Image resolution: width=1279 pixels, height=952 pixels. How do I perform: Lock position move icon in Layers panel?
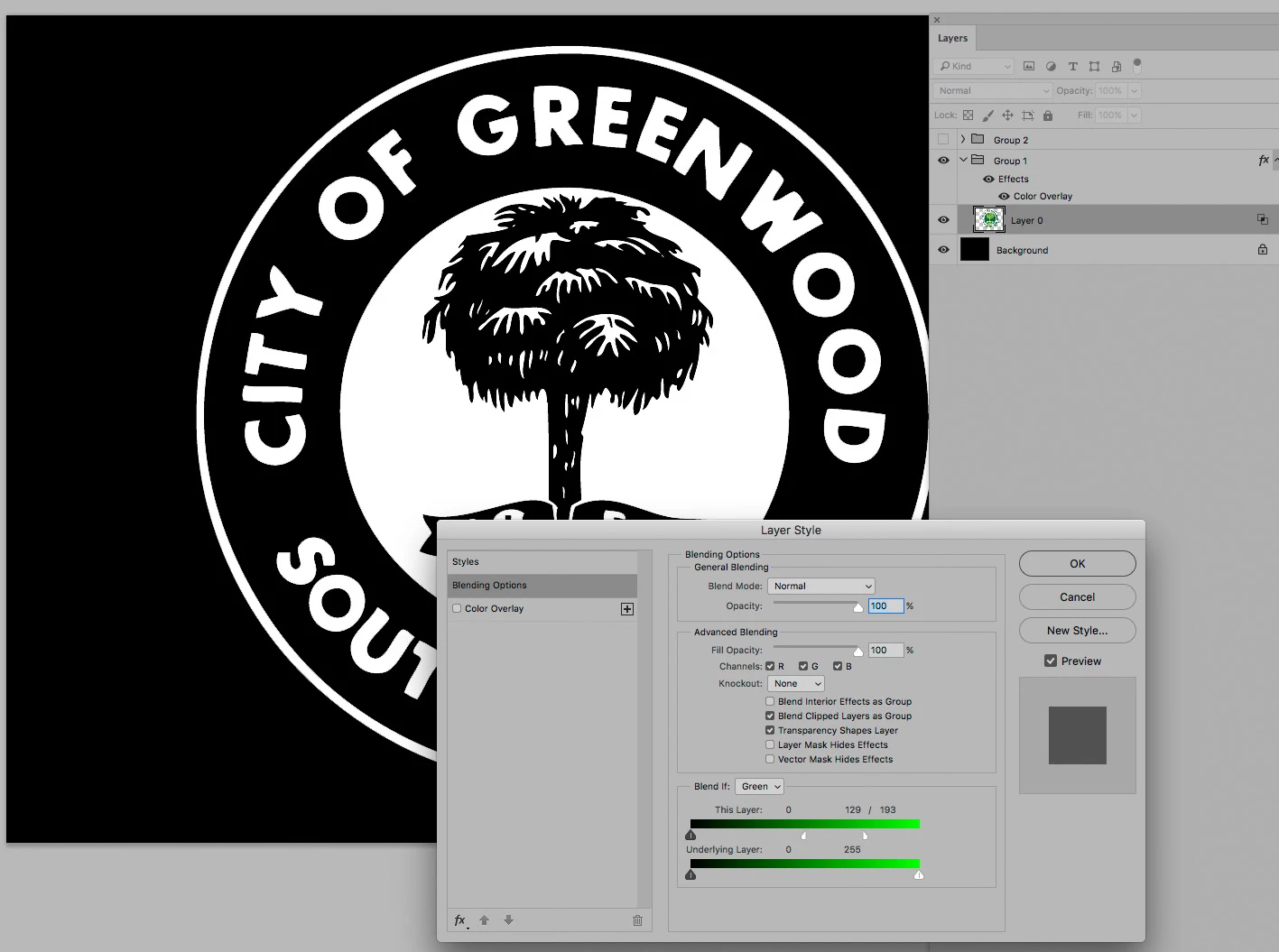[x=1007, y=116]
